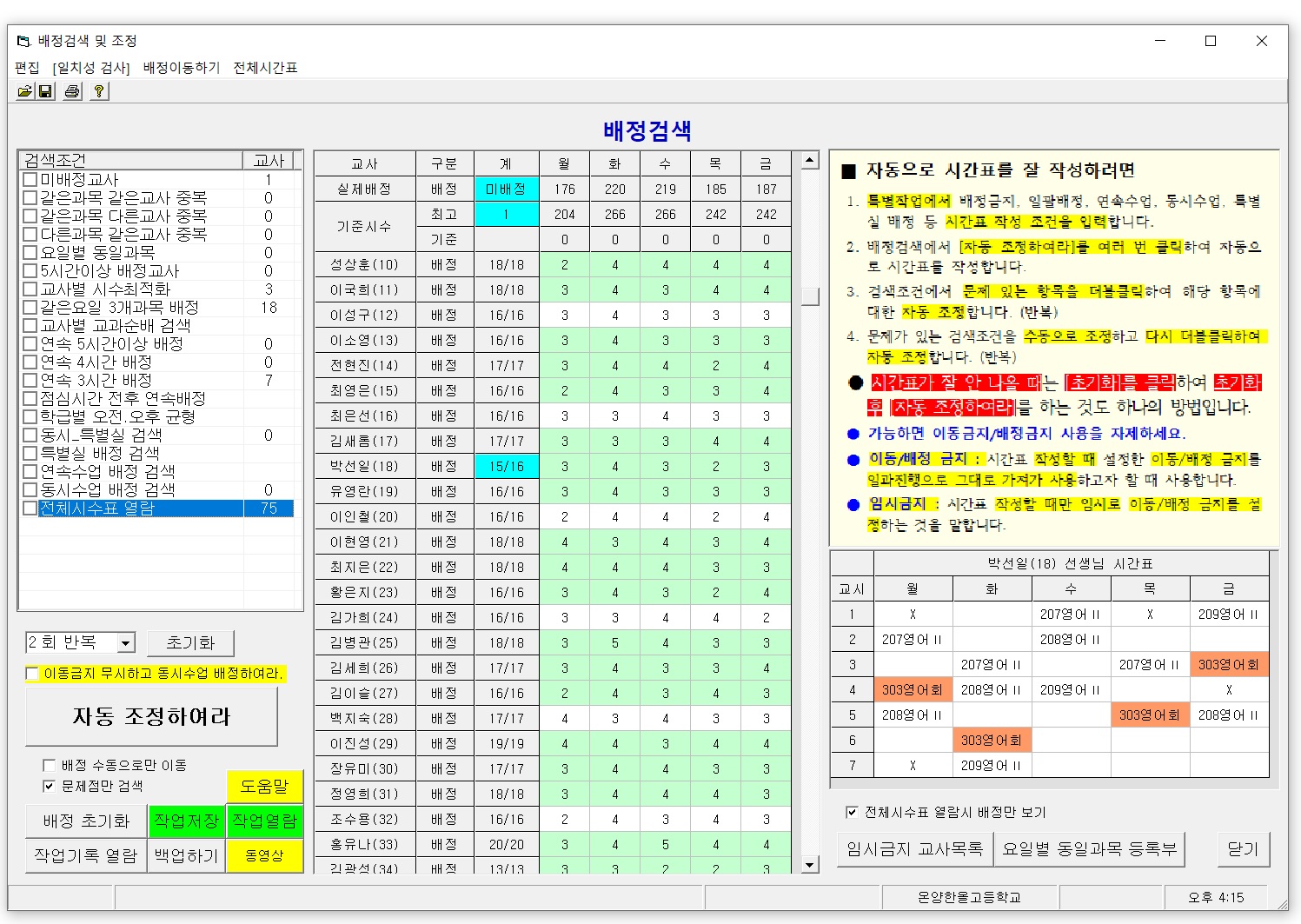This screenshot has width=1301, height=924.
Task: Click the help question mark toolbar icon
Action: tap(99, 91)
